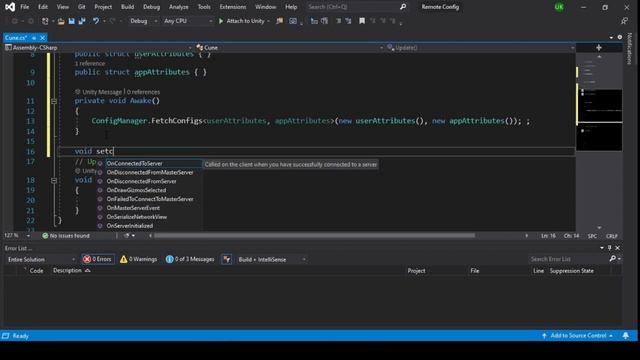Click the Error List search magnifier icon
640x360 pixels.
[613, 259]
